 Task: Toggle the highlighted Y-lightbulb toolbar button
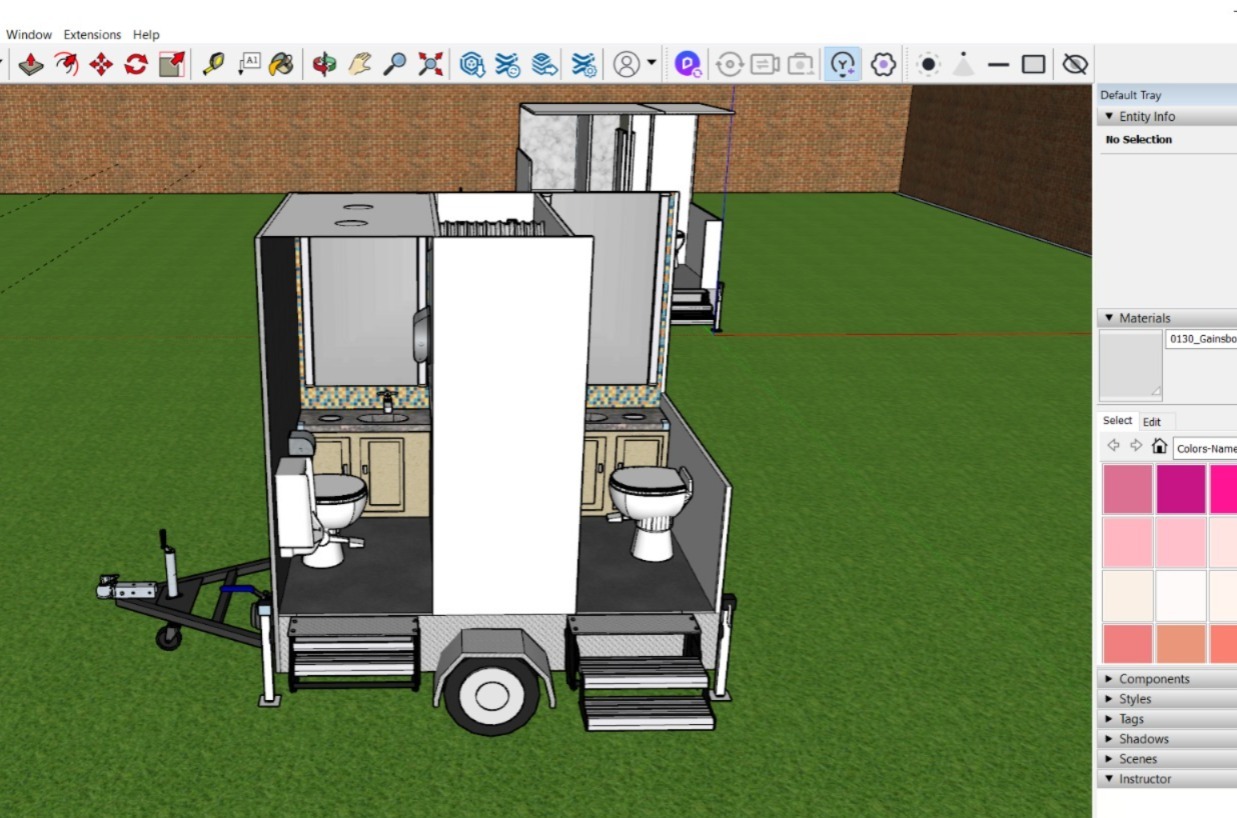tap(845, 65)
